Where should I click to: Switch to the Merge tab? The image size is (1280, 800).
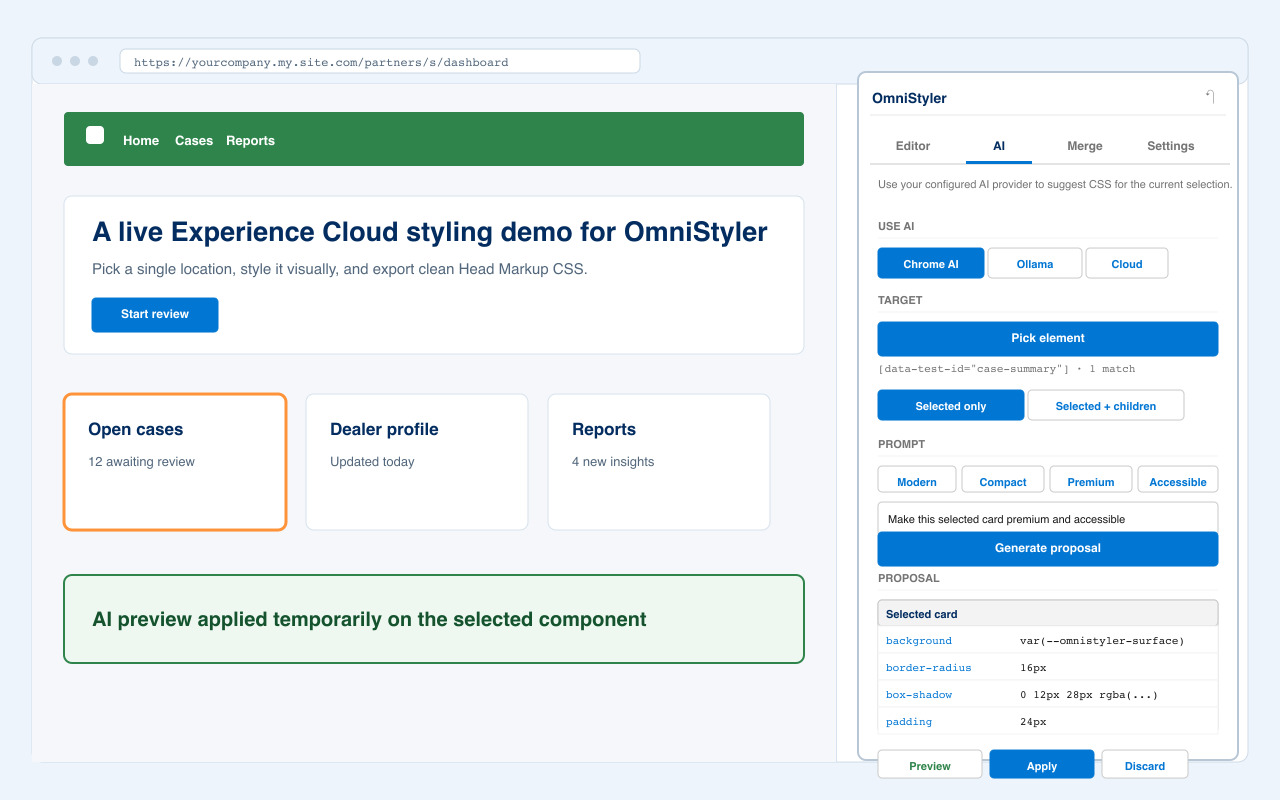[x=1085, y=146]
